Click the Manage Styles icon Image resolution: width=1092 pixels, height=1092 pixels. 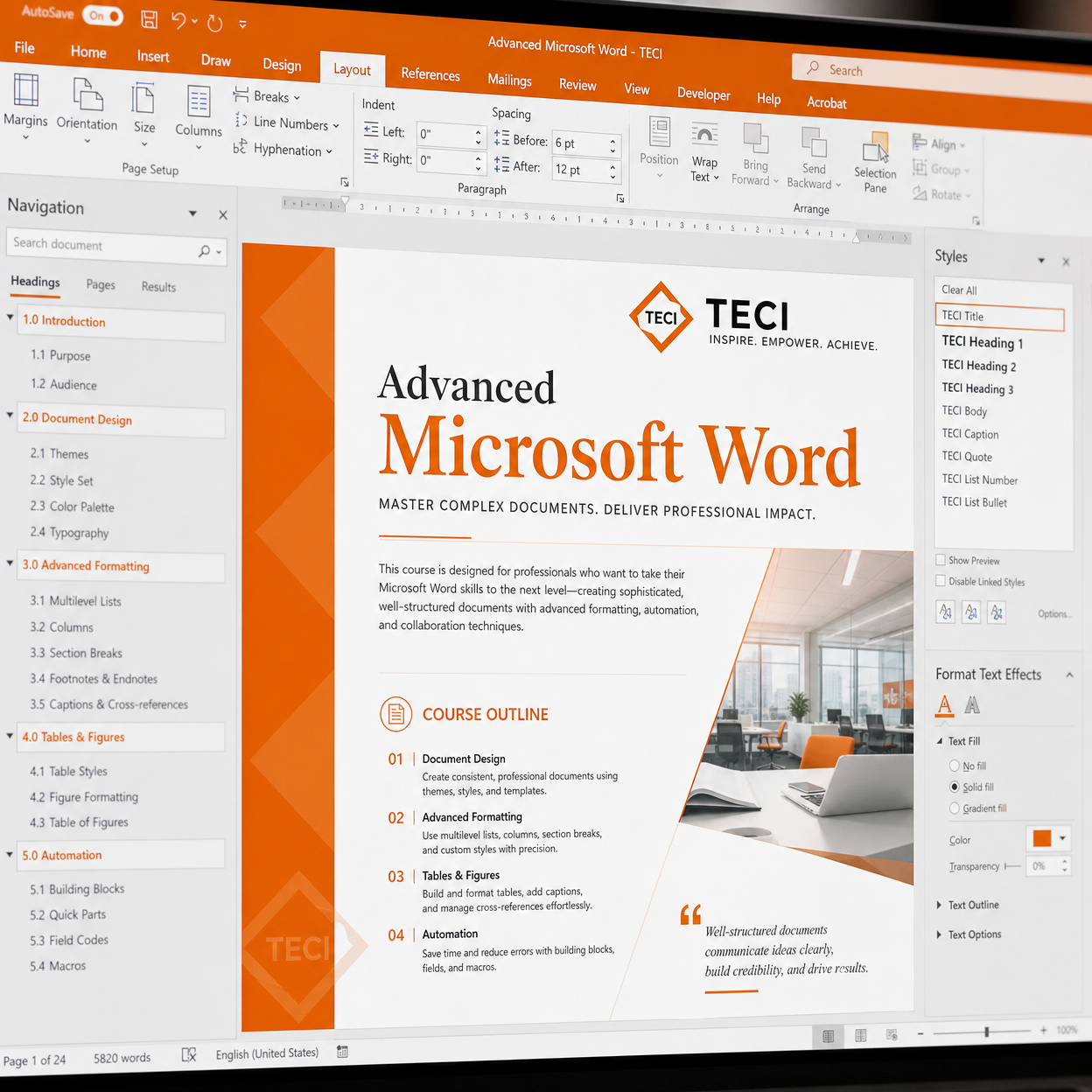pos(997,612)
